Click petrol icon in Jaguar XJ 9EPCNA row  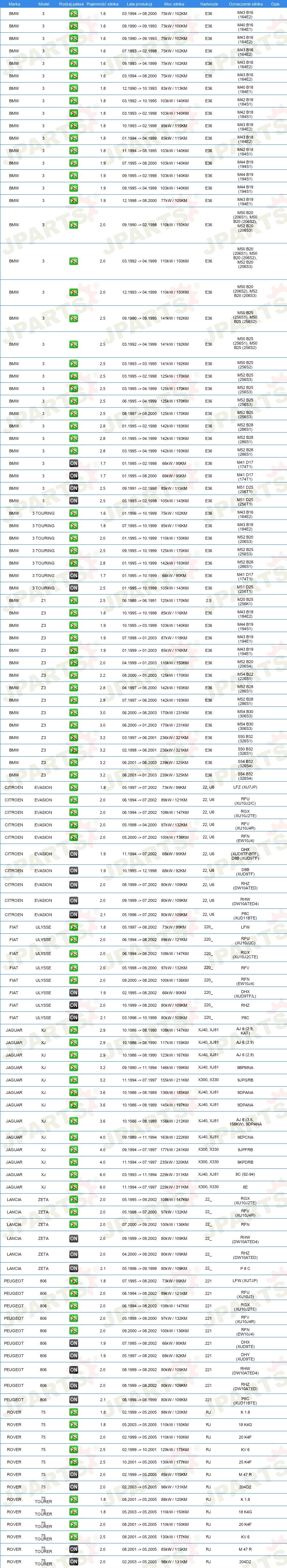click(x=73, y=1137)
